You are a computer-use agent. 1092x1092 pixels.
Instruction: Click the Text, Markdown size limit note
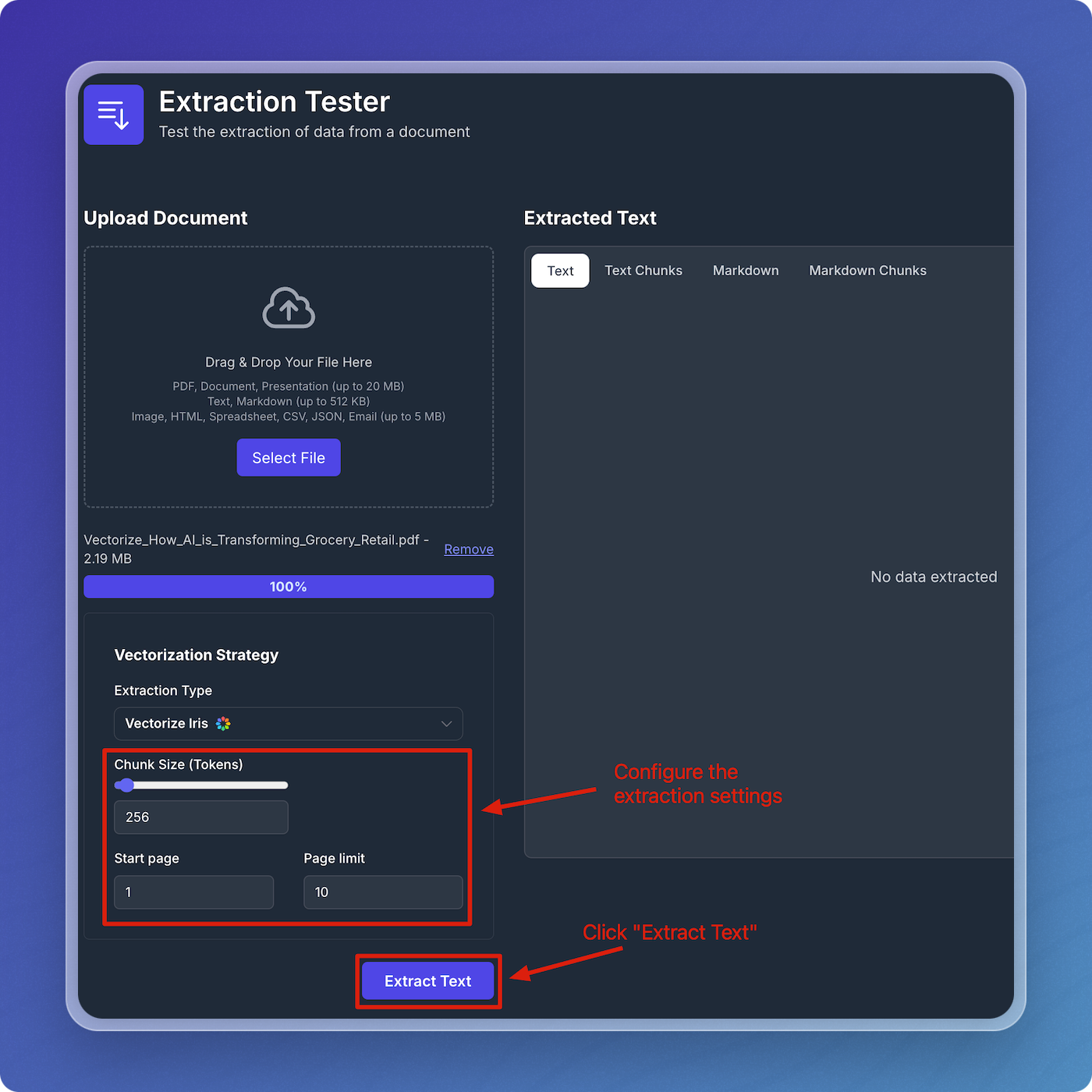point(289,402)
